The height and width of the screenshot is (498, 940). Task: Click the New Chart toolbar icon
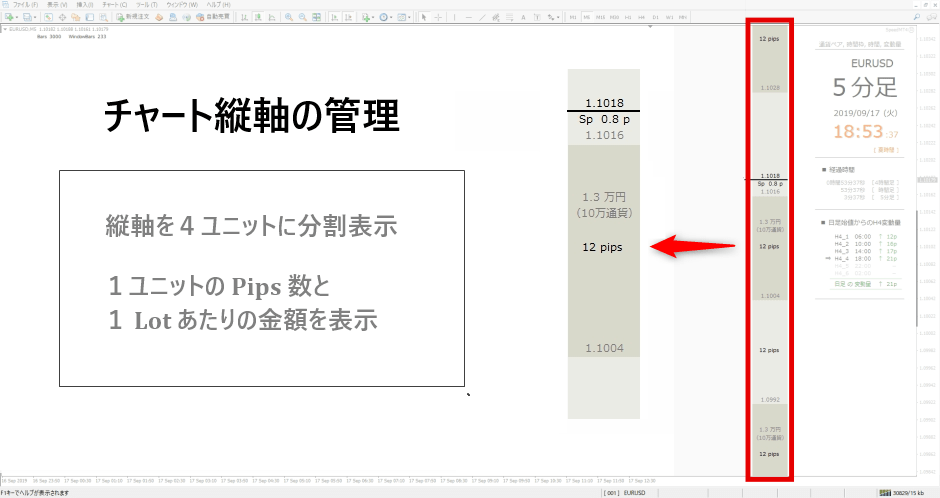9,17
